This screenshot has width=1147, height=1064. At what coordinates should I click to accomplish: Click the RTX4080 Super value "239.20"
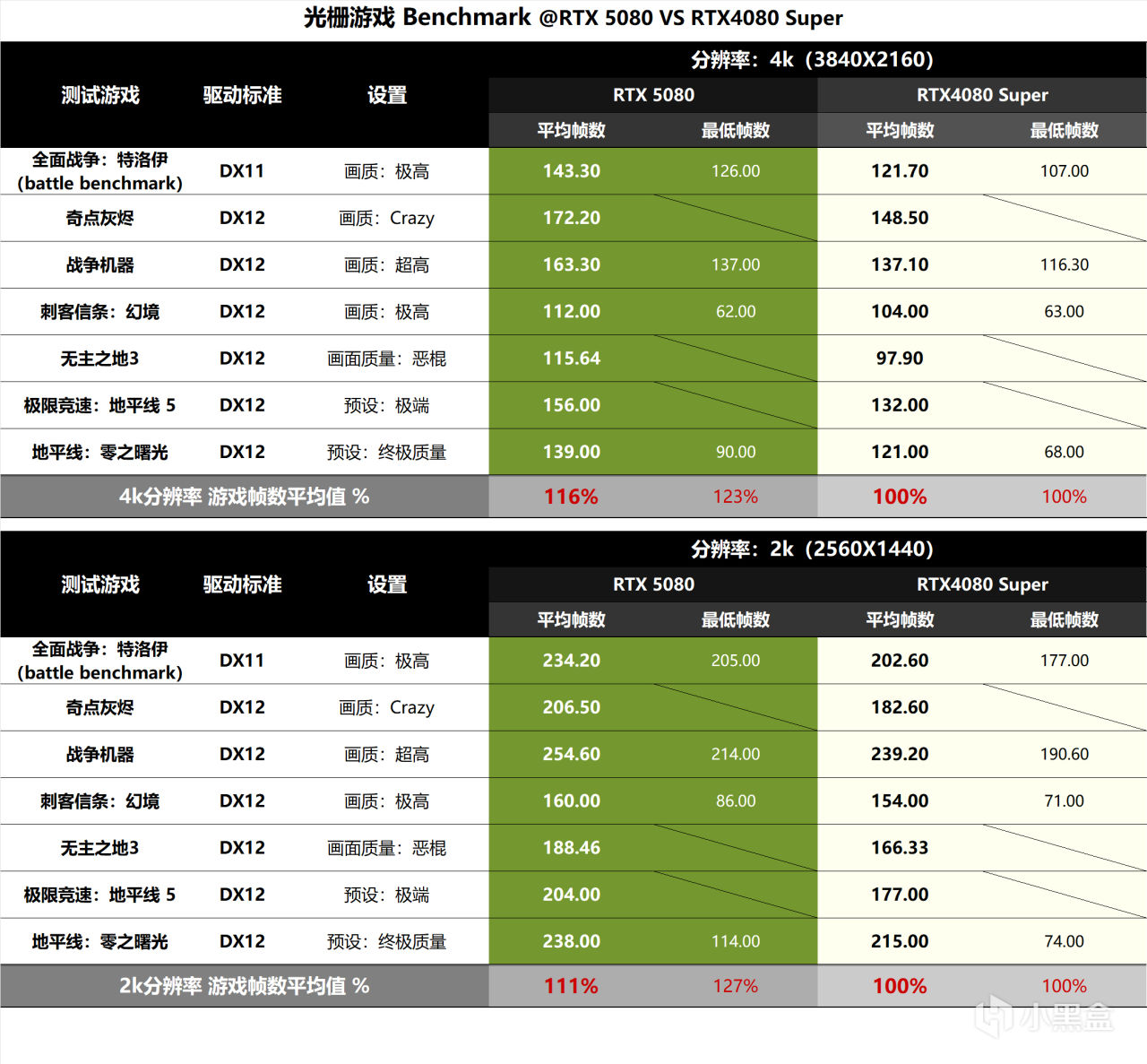(x=900, y=754)
